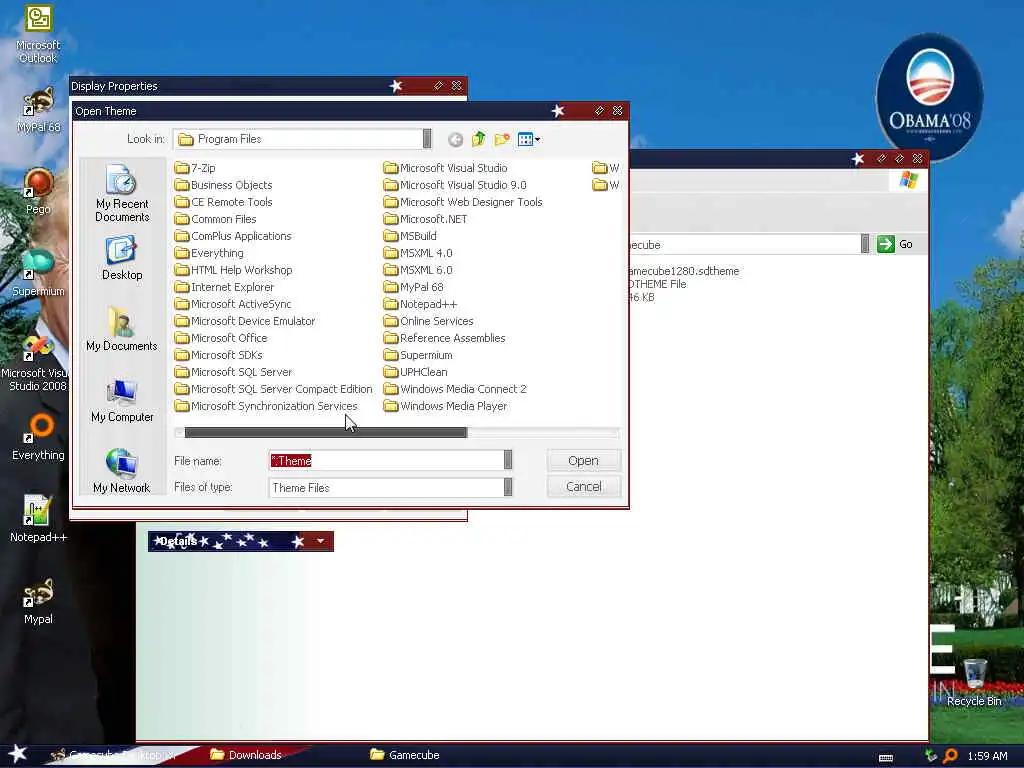Click the orange search tray icon
This screenshot has height=768, width=1024.
tap(950, 756)
